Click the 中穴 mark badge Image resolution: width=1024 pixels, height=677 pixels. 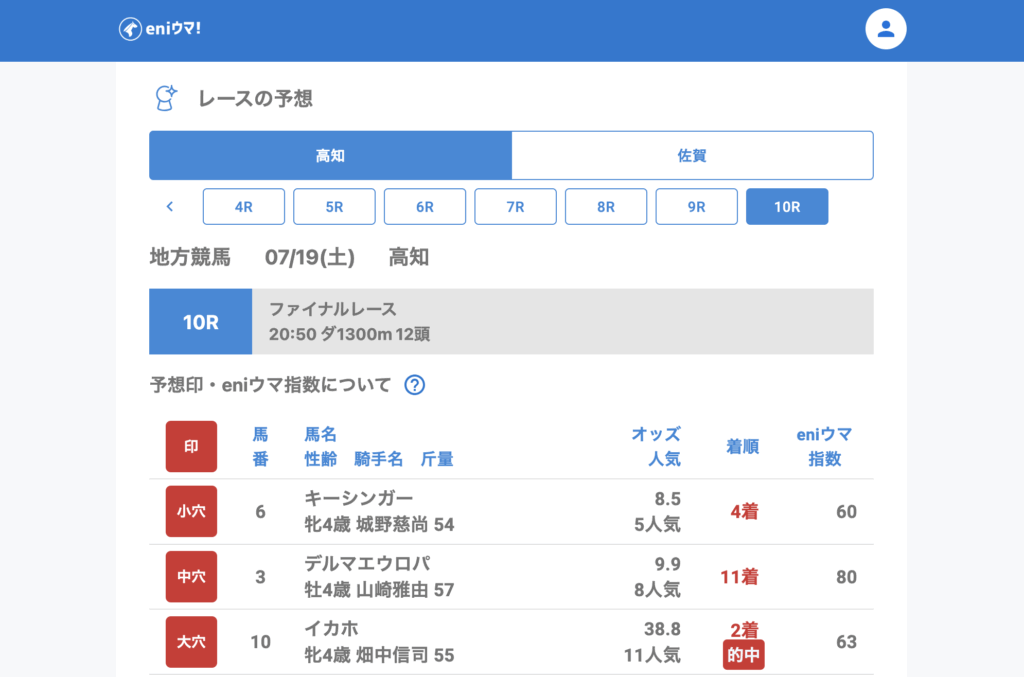191,577
